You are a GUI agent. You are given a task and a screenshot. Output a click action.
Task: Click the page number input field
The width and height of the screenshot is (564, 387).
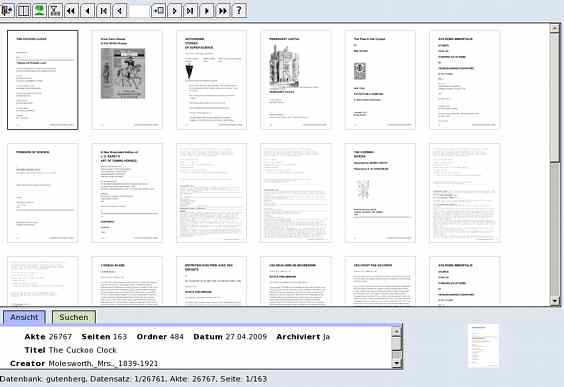[x=139, y=11]
